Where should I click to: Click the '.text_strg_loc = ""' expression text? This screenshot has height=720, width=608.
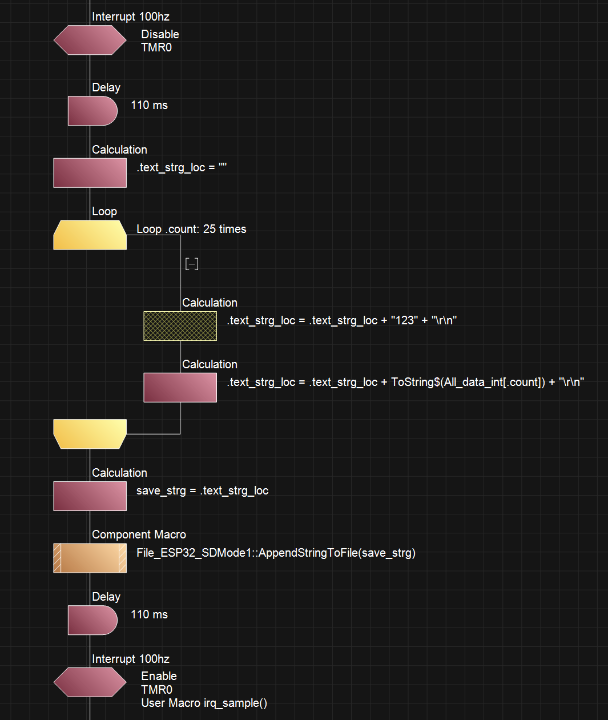coord(181,168)
